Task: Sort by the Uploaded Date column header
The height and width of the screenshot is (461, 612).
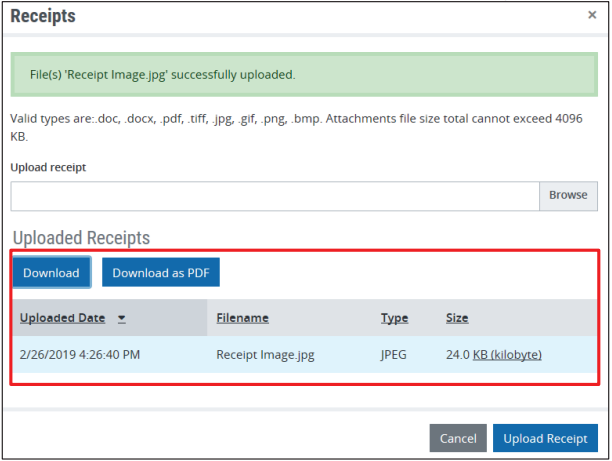Action: pos(62,318)
